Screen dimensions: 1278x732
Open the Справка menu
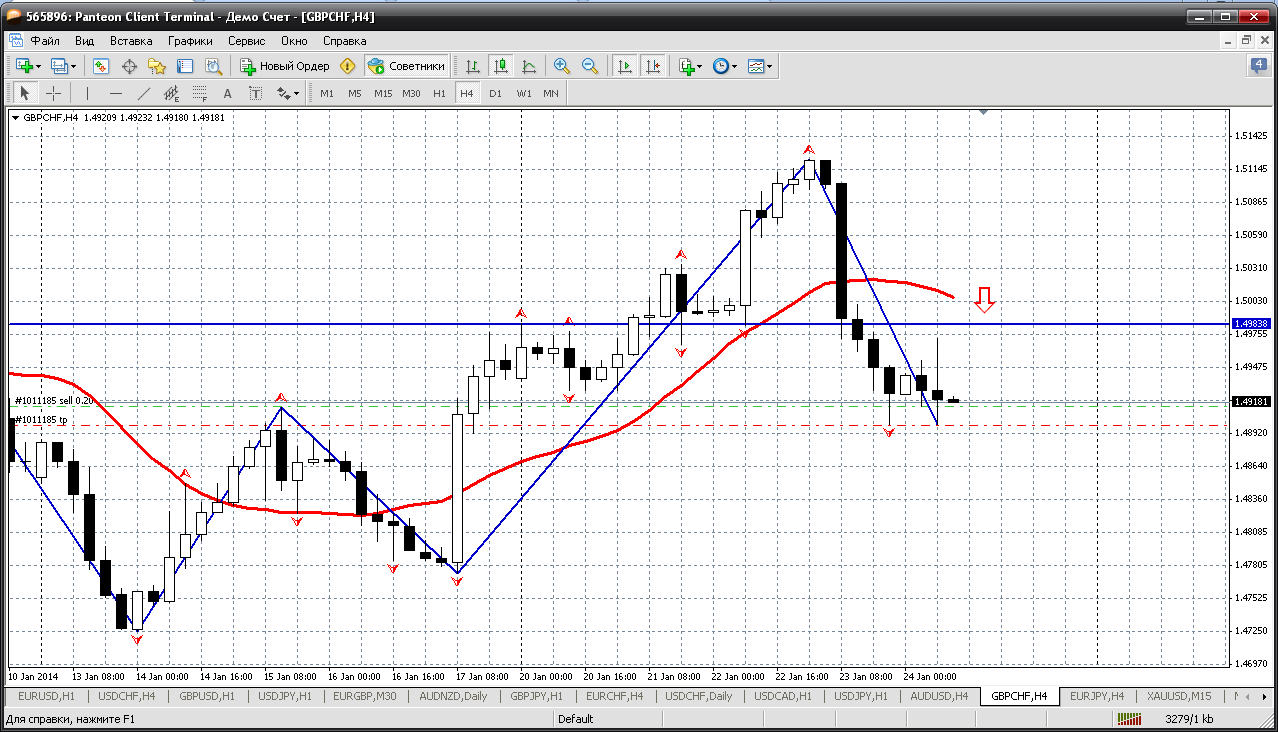pos(344,41)
